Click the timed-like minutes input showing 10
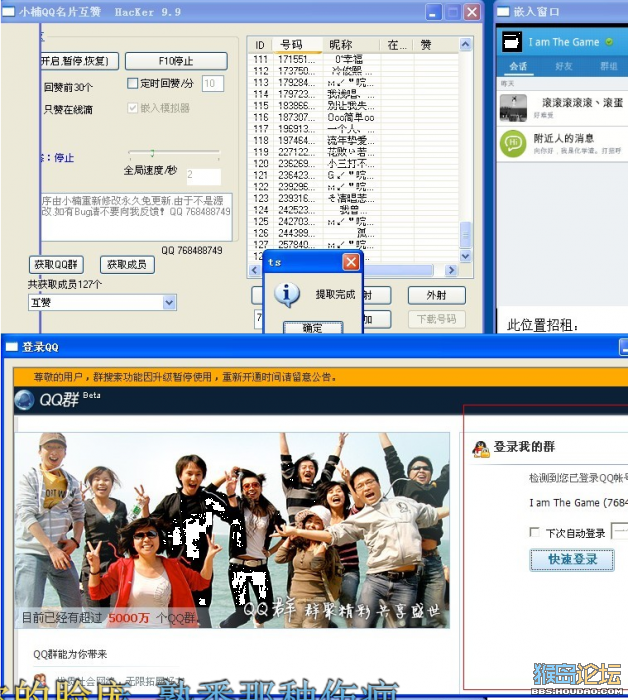Image resolution: width=628 pixels, height=700 pixels. coord(212,83)
